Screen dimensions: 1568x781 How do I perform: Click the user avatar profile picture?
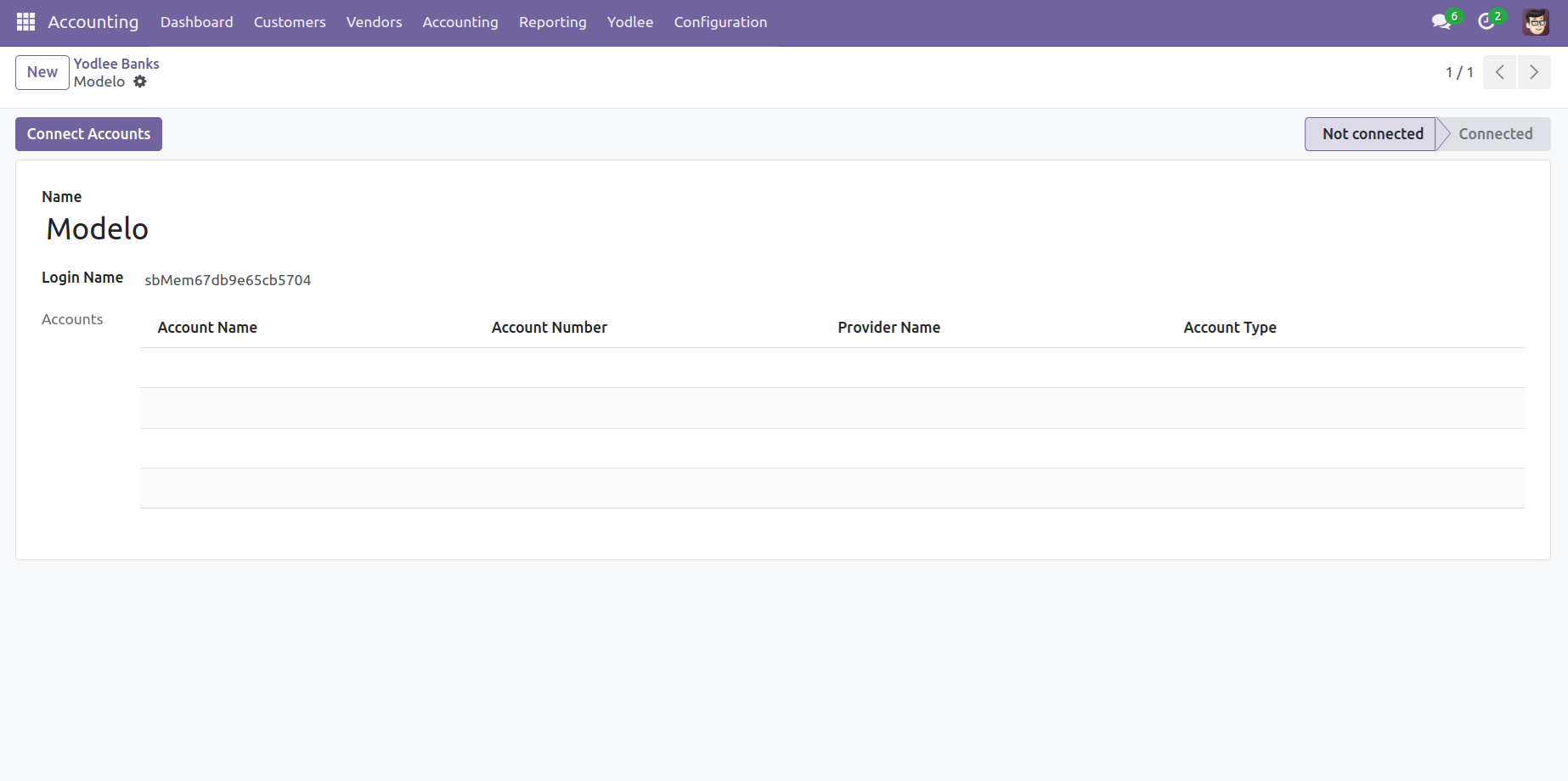(x=1535, y=22)
